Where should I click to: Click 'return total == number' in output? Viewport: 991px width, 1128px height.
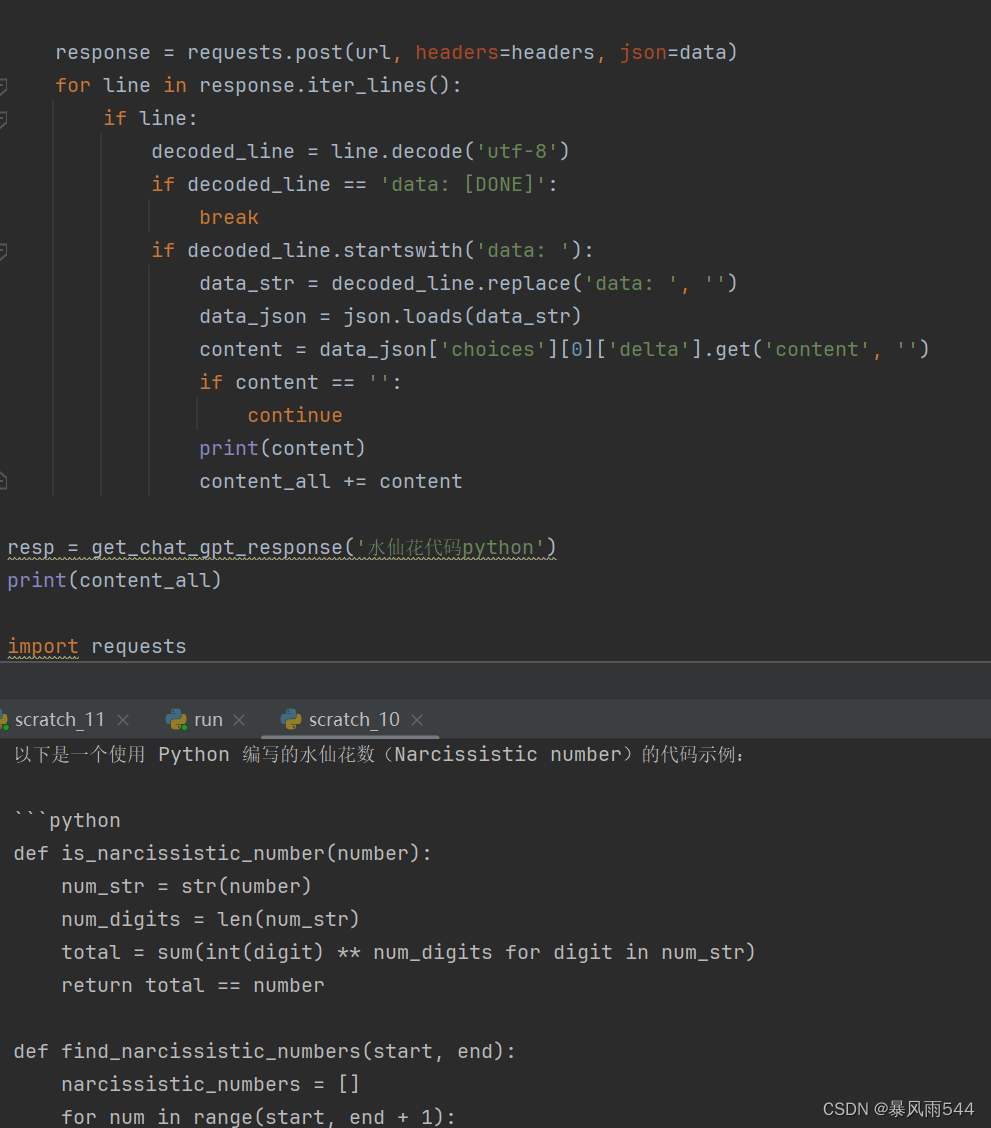(193, 985)
